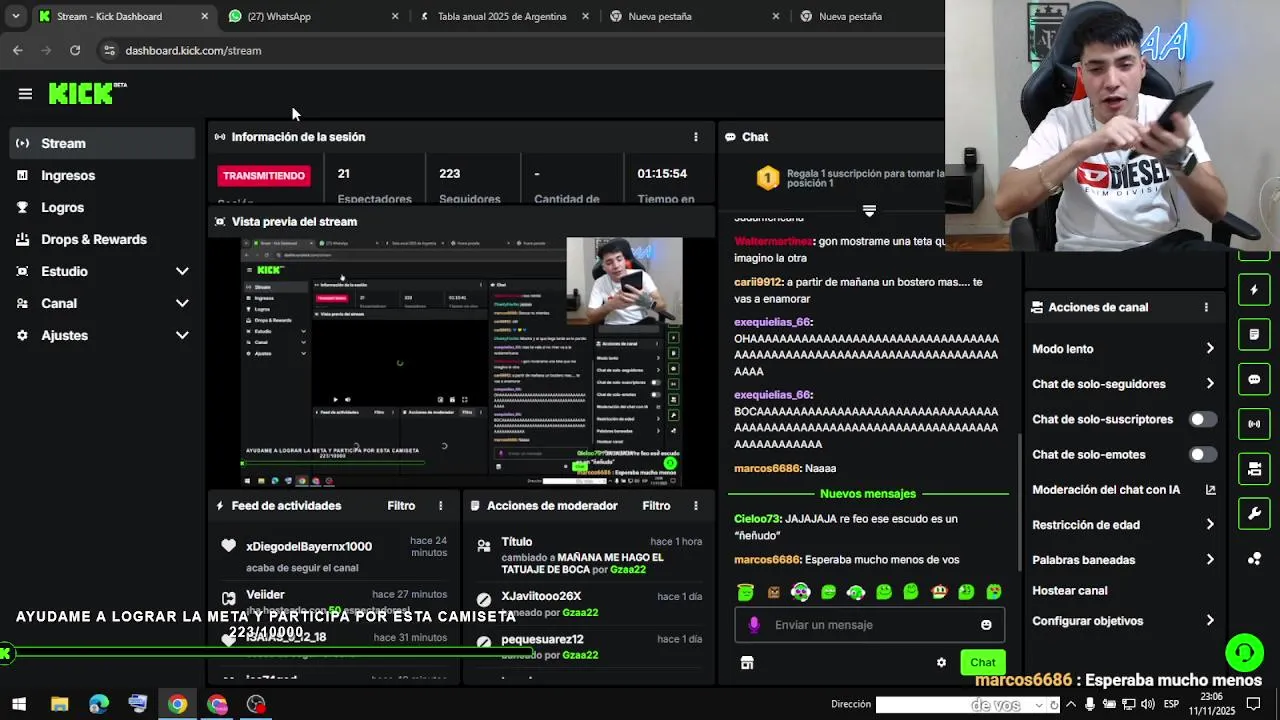
Task: Click the channel camera widget icon in right rail
Action: 1254,469
